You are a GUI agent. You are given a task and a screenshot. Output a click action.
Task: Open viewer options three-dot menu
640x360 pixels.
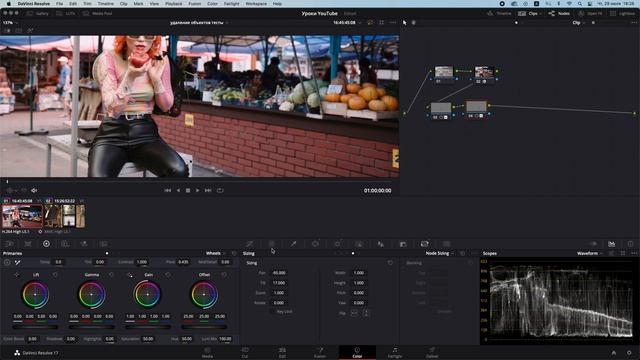[x=393, y=23]
